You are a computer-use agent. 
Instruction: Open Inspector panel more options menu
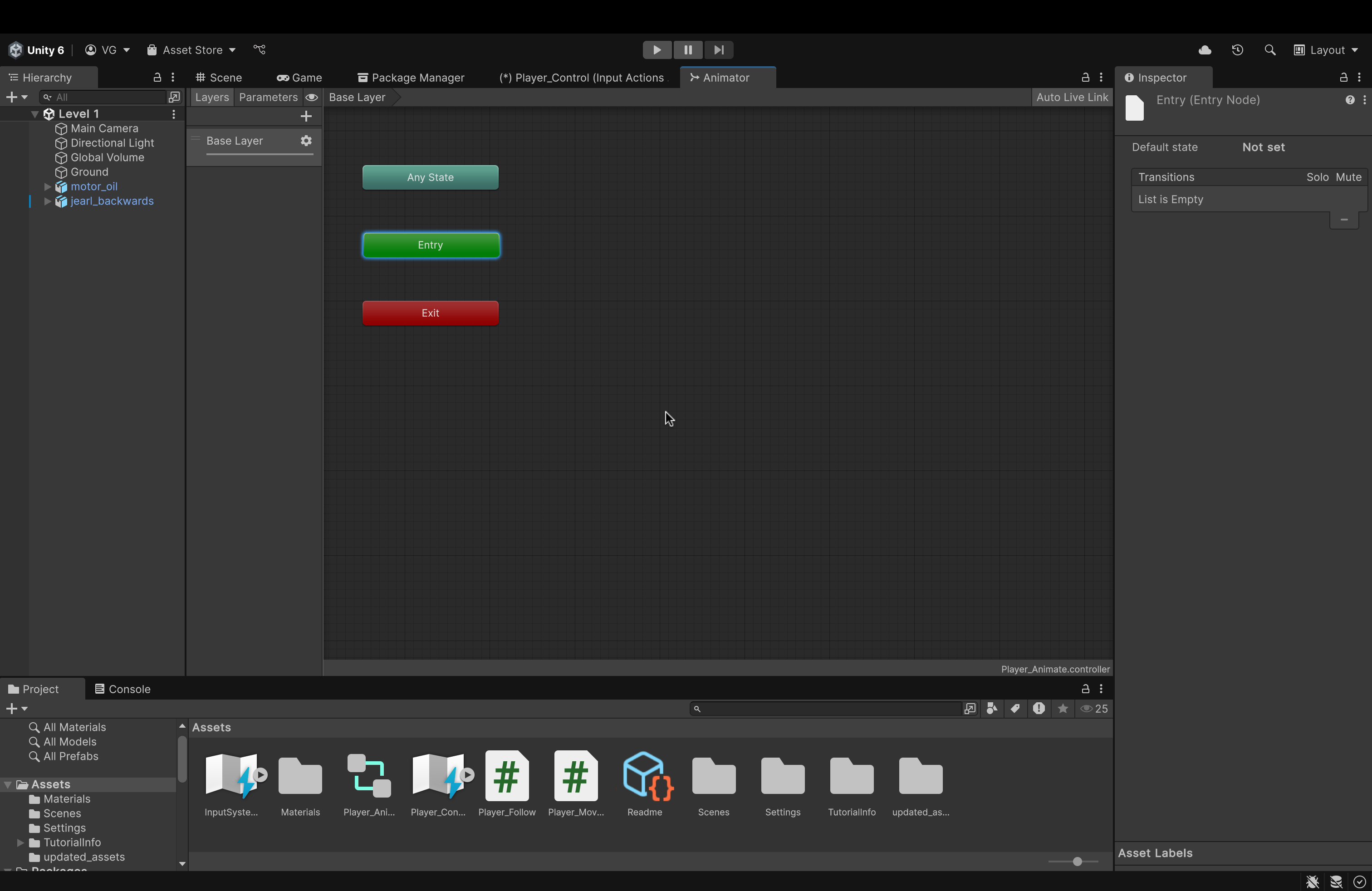pos(1359,77)
